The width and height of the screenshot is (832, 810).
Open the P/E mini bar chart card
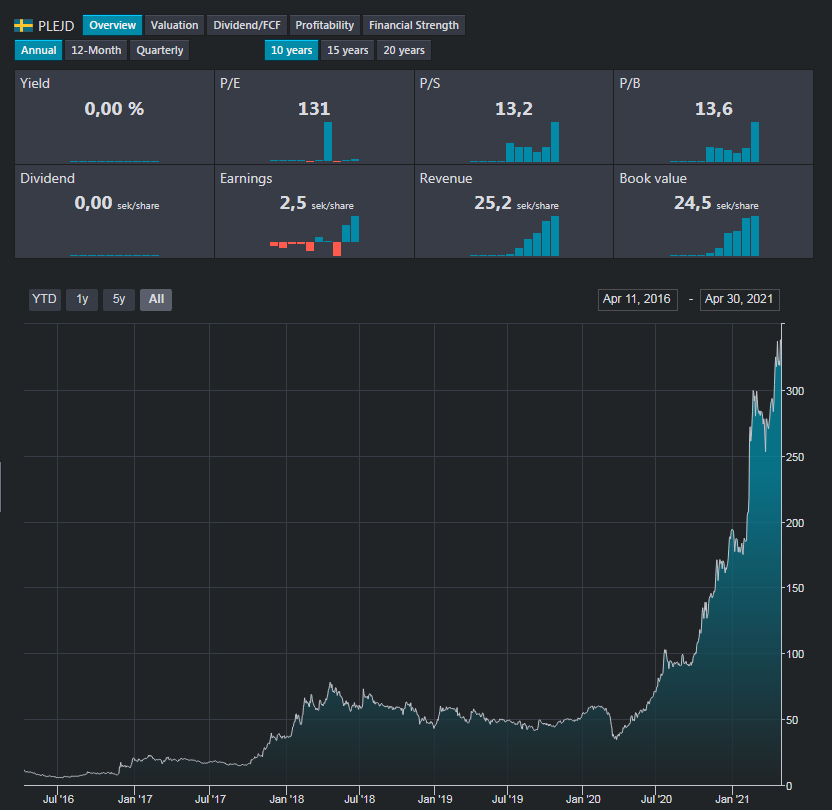[314, 117]
